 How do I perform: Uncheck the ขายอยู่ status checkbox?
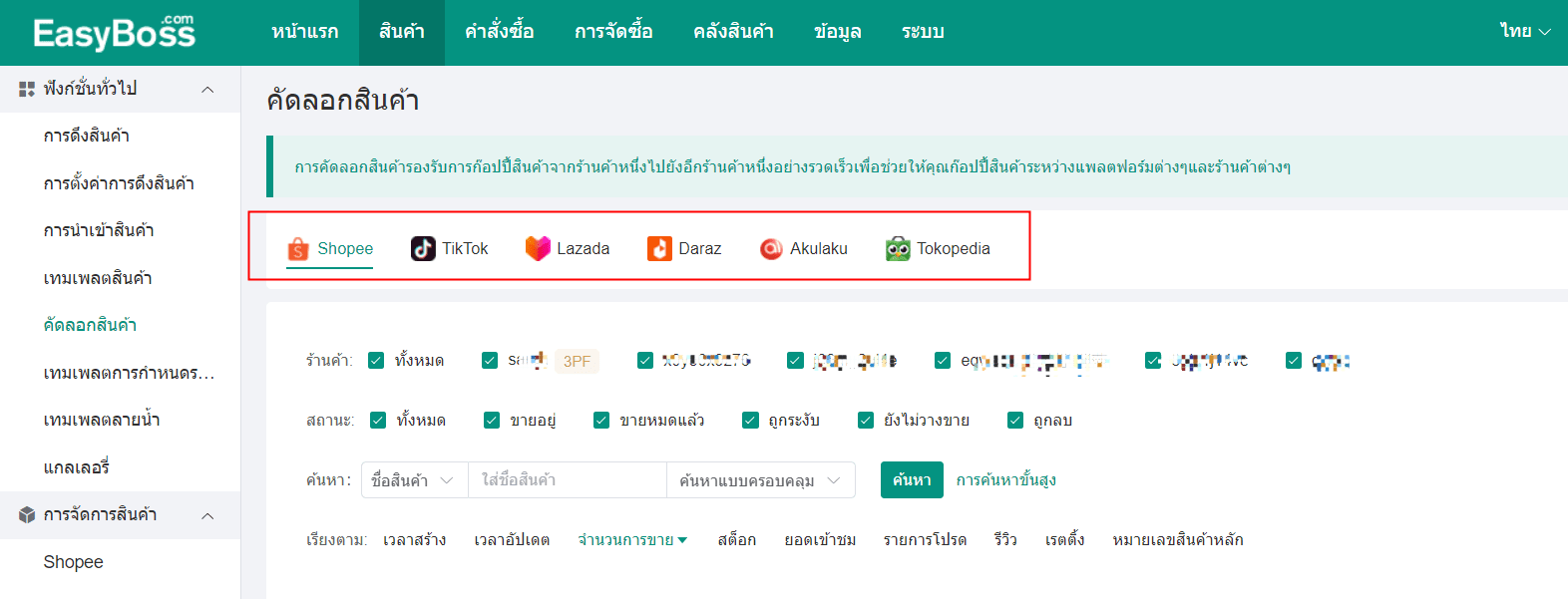(492, 421)
